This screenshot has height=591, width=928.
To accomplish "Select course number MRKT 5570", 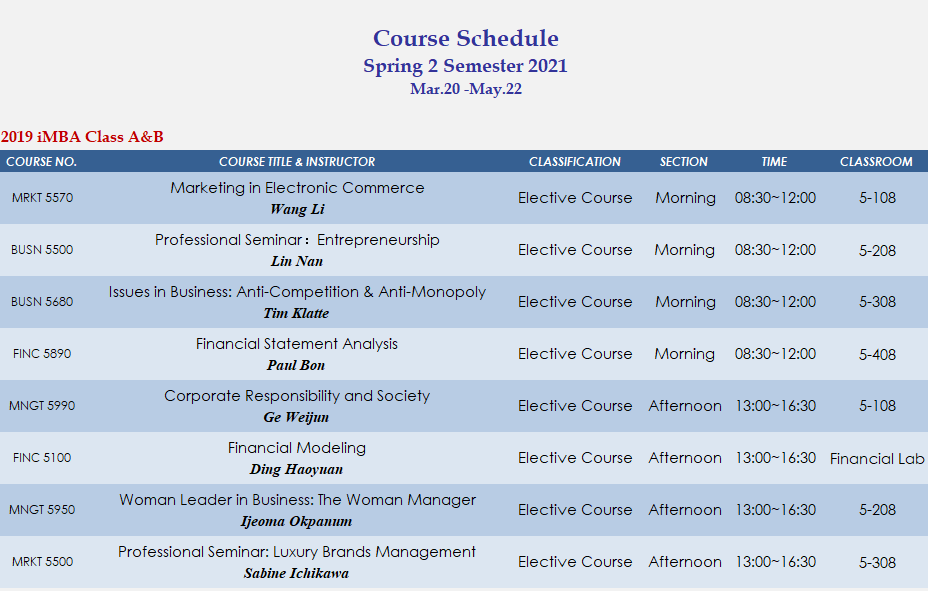I will [43, 198].
